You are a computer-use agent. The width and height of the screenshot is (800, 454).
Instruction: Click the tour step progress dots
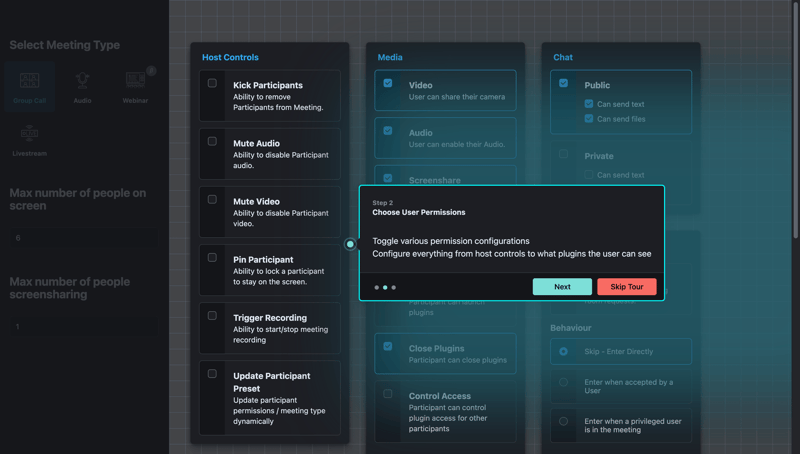385,288
